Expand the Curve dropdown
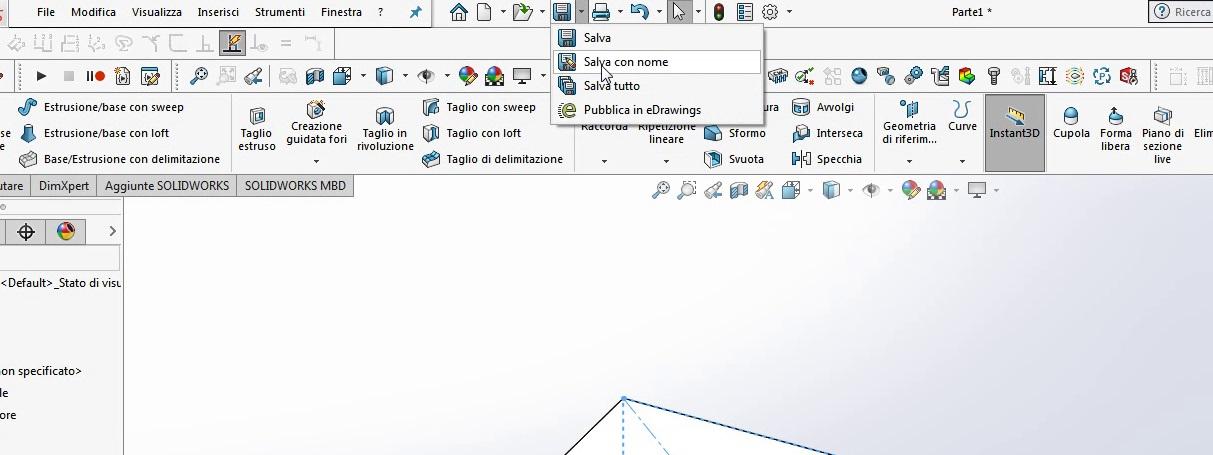 [962, 161]
